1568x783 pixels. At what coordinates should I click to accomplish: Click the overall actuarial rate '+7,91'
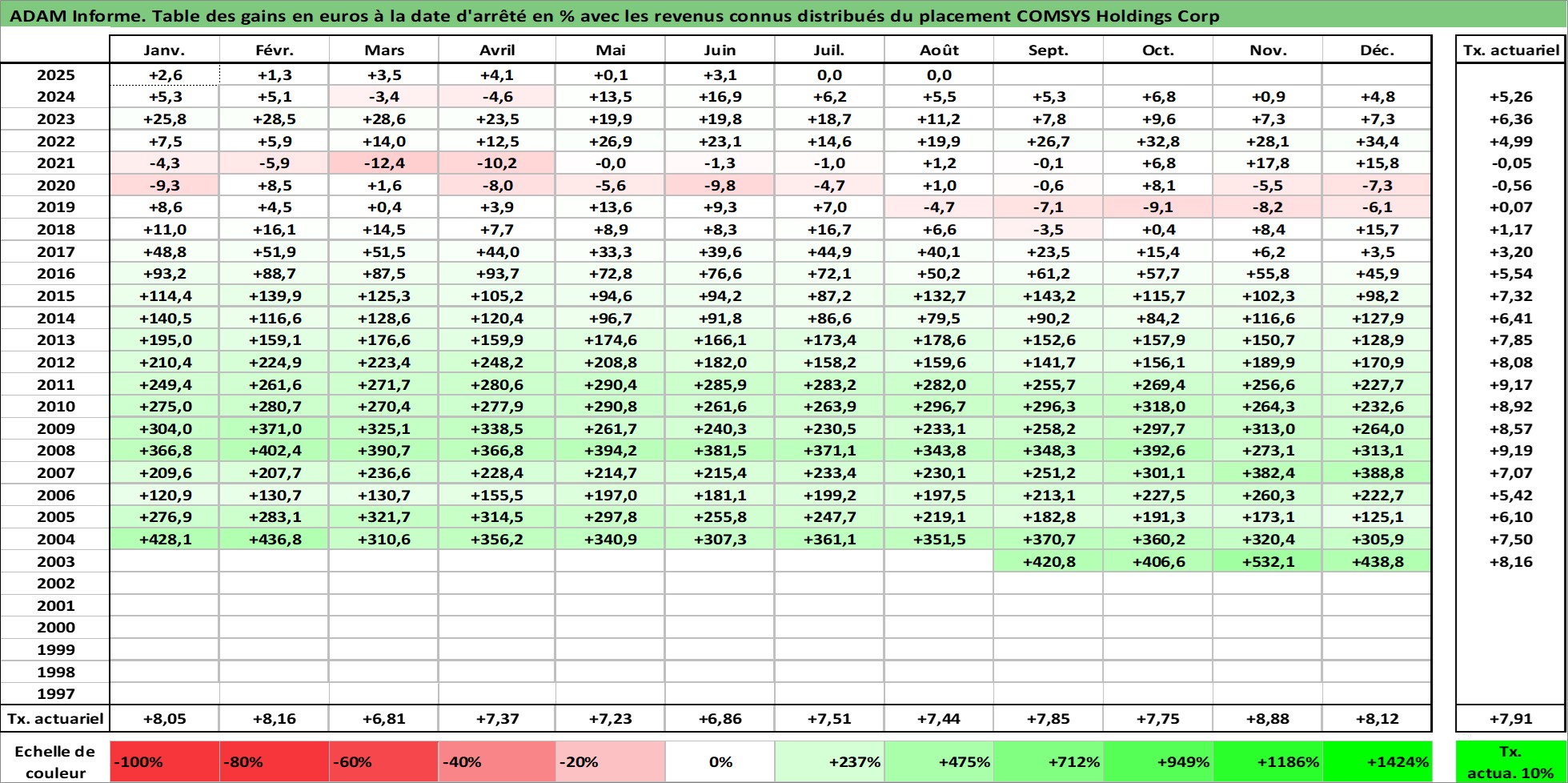pyautogui.click(x=1511, y=718)
